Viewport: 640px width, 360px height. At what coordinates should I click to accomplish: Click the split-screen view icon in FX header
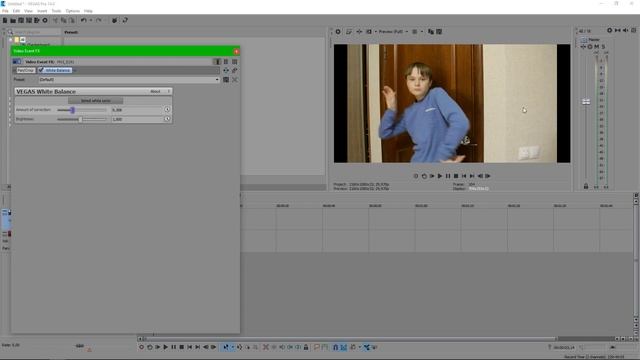217,62
